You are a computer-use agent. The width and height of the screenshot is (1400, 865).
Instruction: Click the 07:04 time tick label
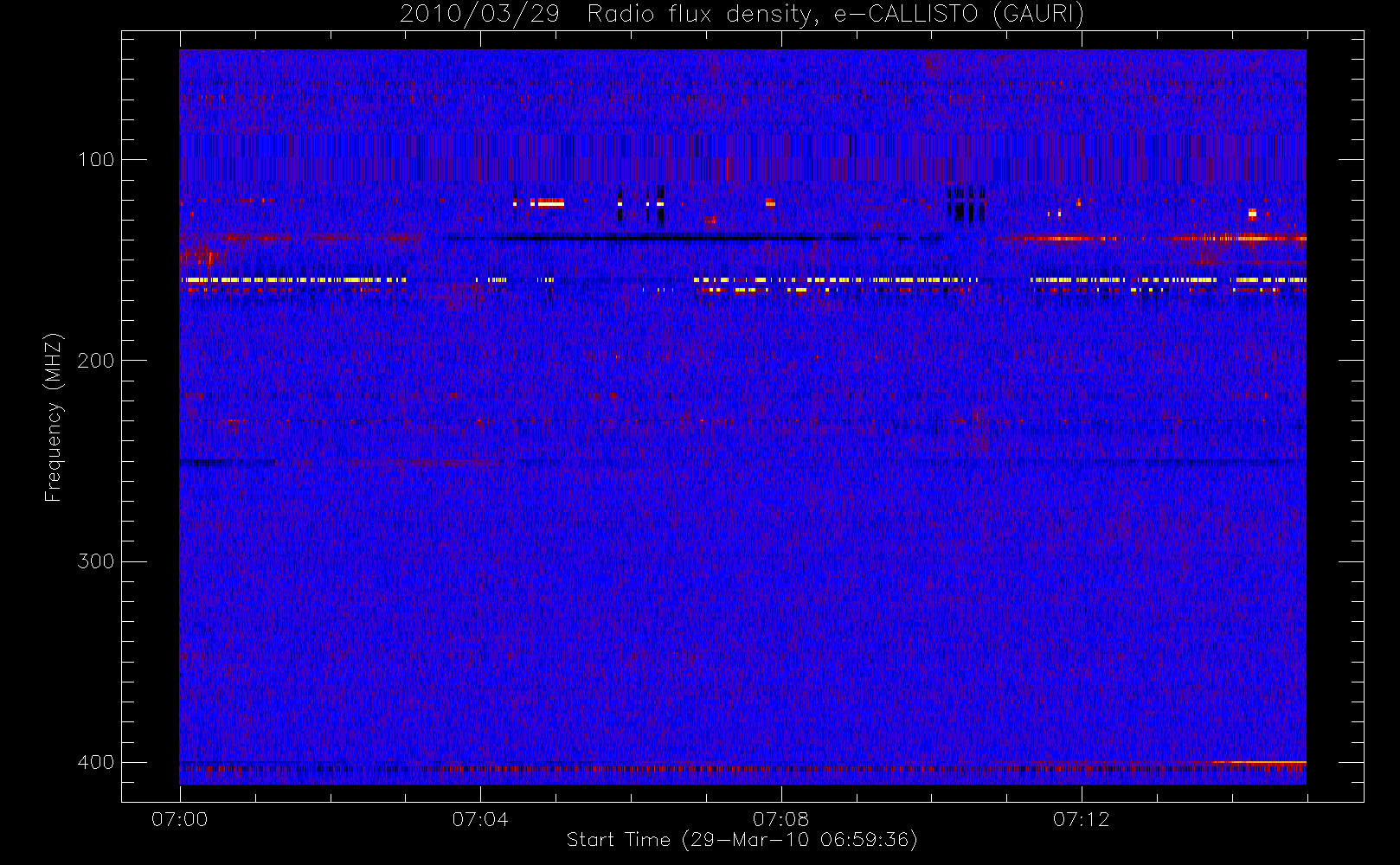pos(480,819)
